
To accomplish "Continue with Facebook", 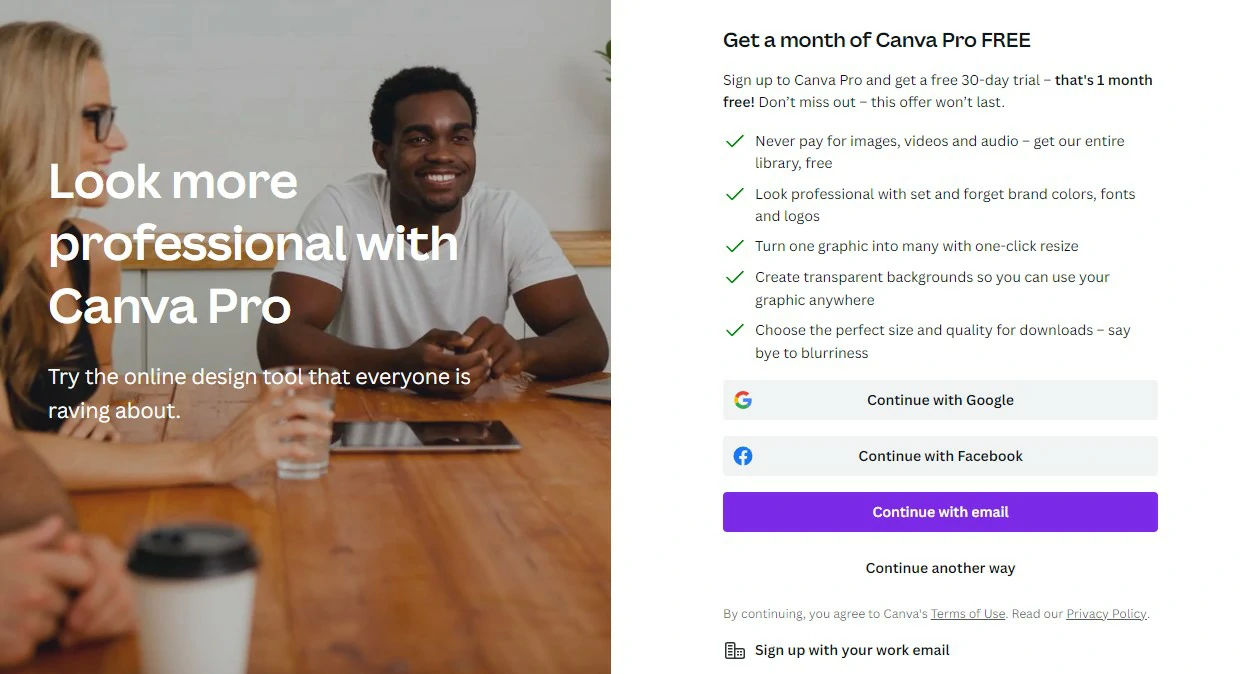I will (940, 456).
